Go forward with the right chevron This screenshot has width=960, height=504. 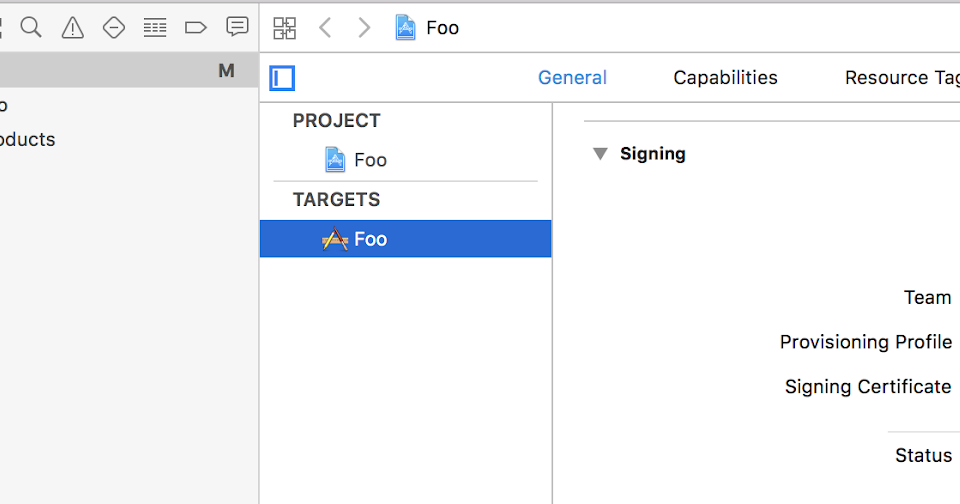click(x=364, y=28)
